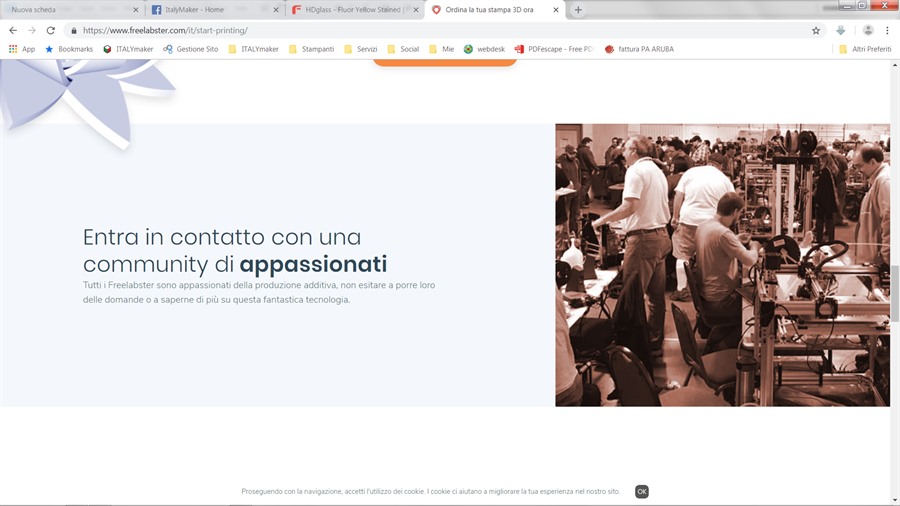This screenshot has width=900, height=506.
Task: Open ITALYmaker bookmarks folder
Action: pos(253,49)
